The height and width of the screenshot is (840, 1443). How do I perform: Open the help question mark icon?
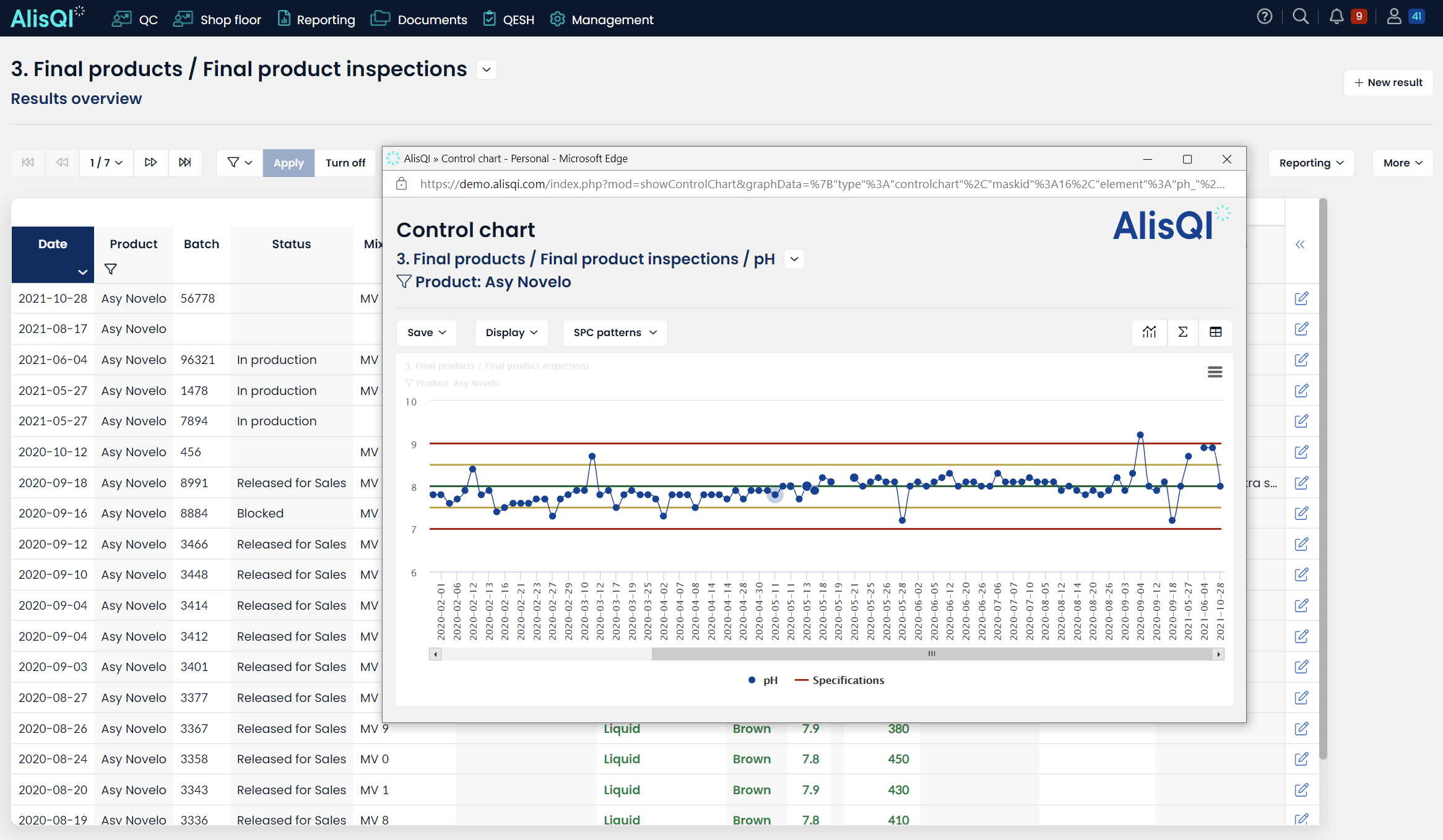pyautogui.click(x=1264, y=17)
